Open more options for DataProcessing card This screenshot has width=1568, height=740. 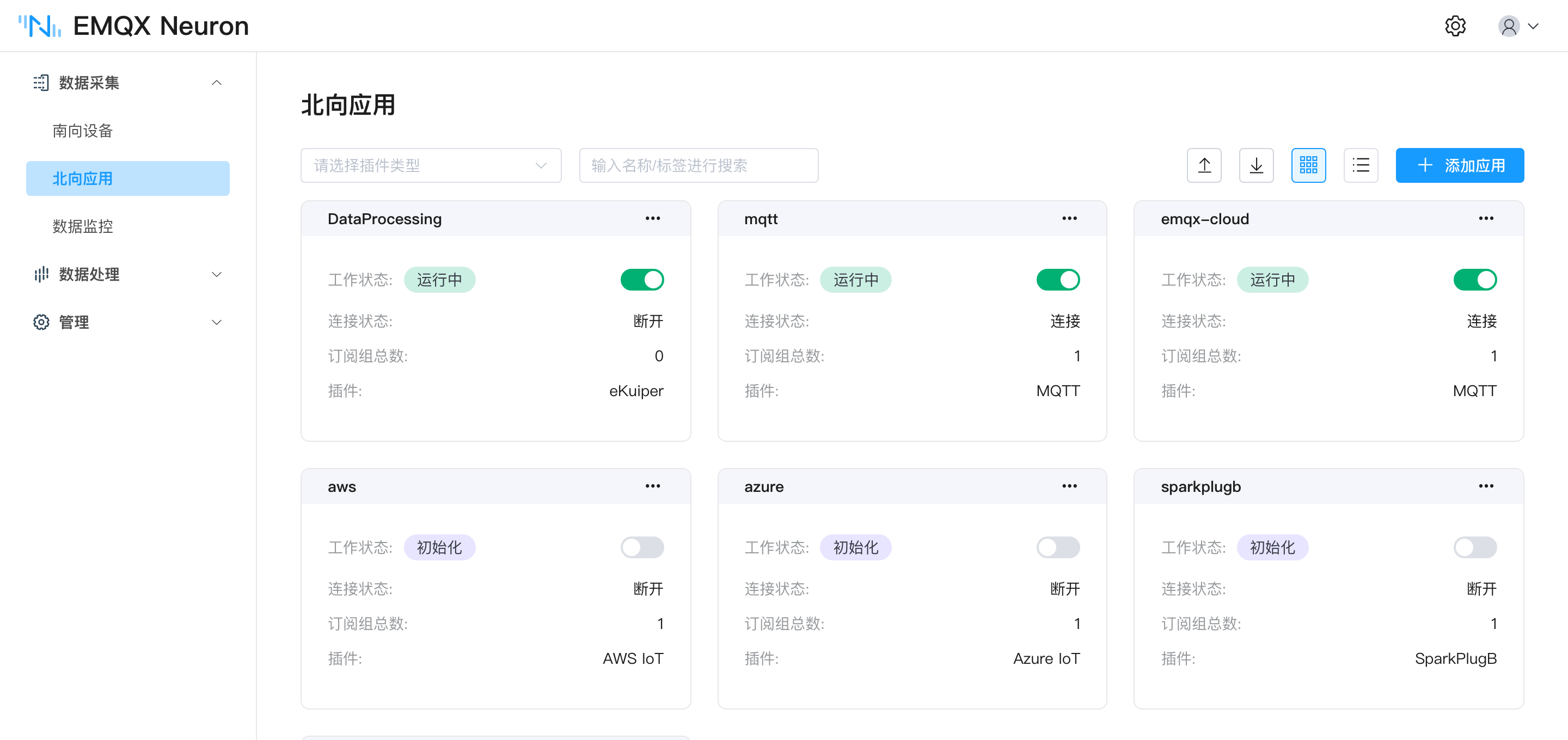(653, 219)
